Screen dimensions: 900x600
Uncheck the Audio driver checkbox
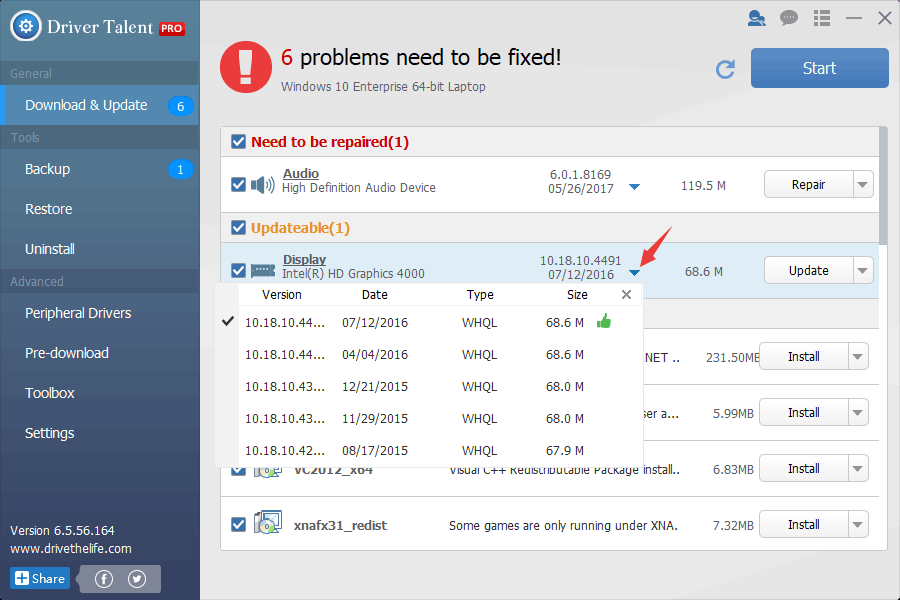(238, 184)
